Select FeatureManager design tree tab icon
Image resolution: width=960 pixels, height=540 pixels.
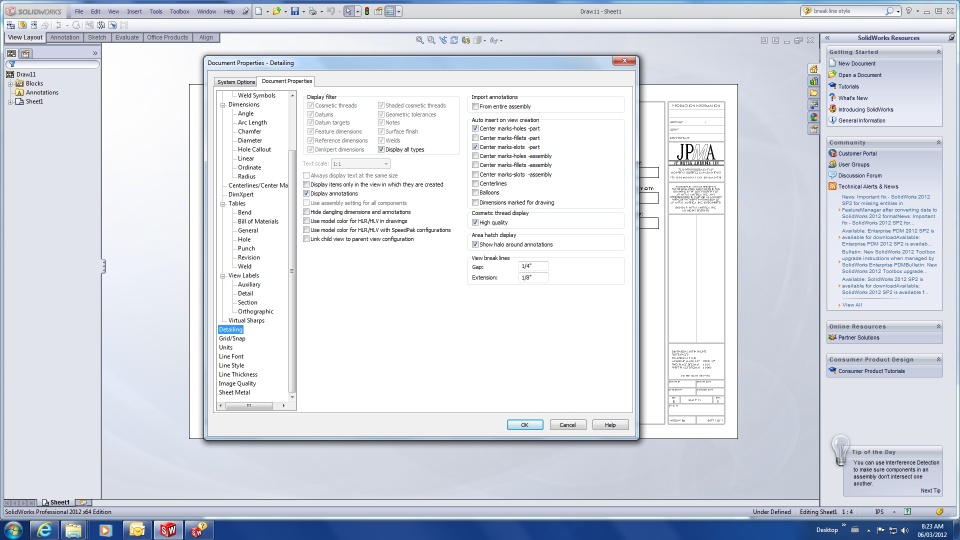click(x=12, y=53)
